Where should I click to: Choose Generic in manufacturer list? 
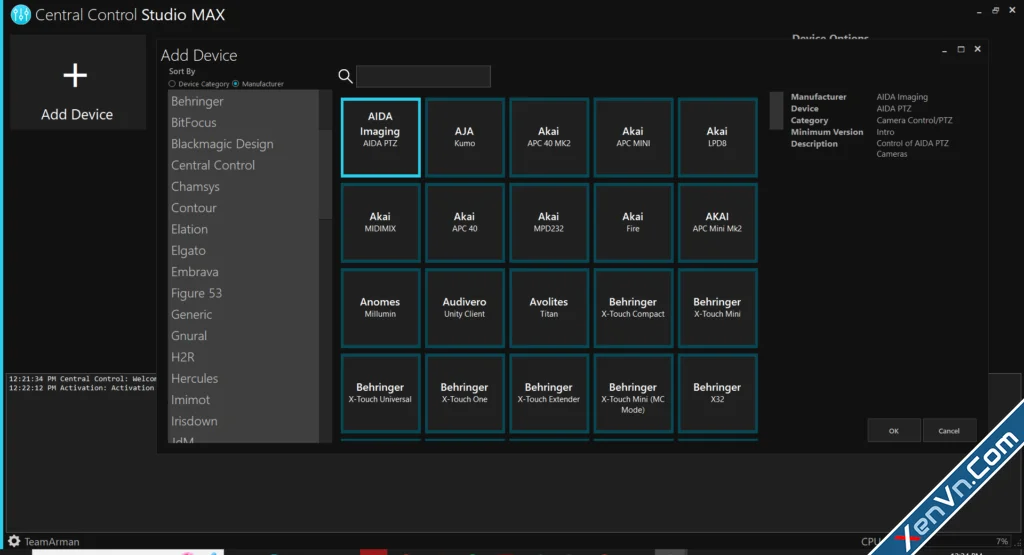tap(243, 315)
